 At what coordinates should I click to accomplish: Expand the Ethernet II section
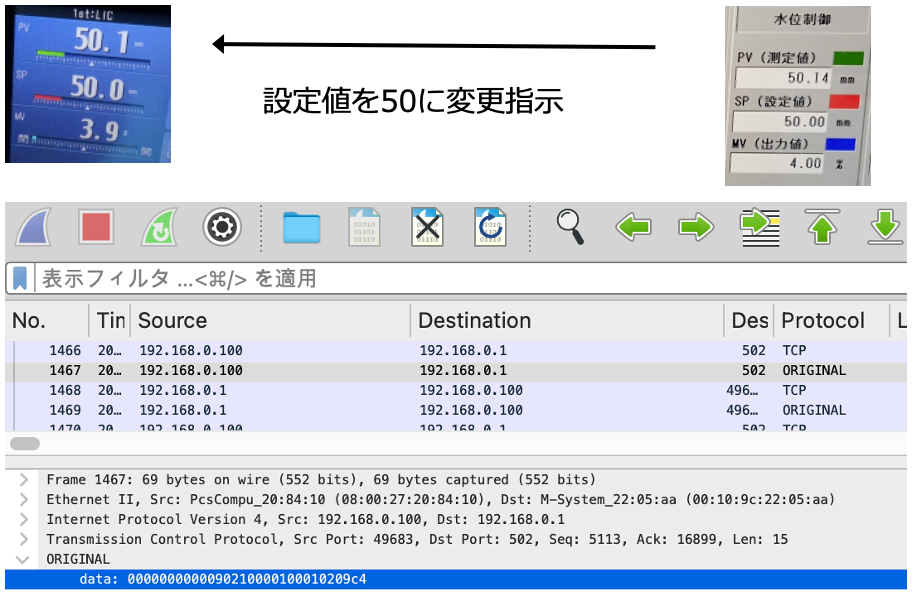[24, 500]
